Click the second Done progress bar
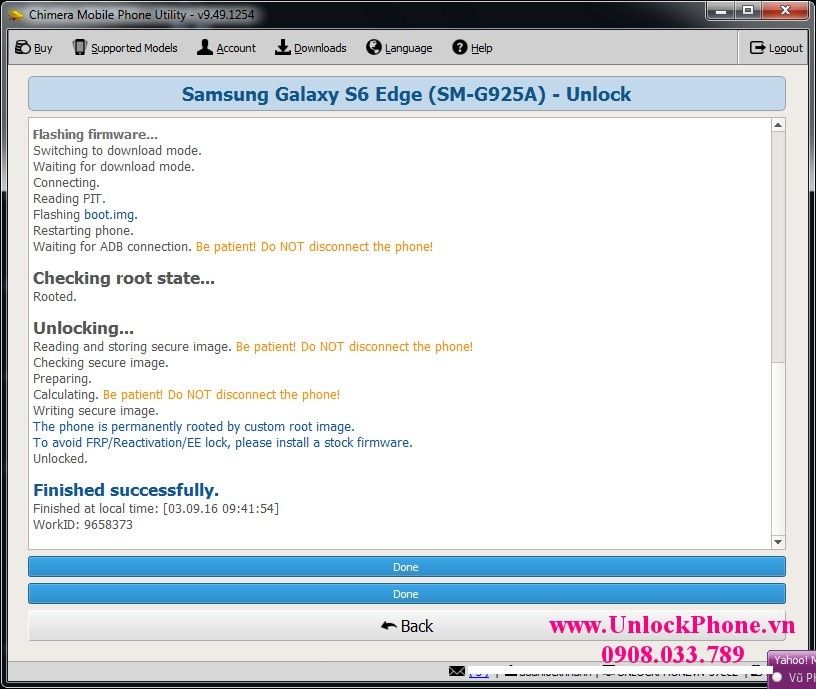This screenshot has height=689, width=816. [x=406, y=594]
